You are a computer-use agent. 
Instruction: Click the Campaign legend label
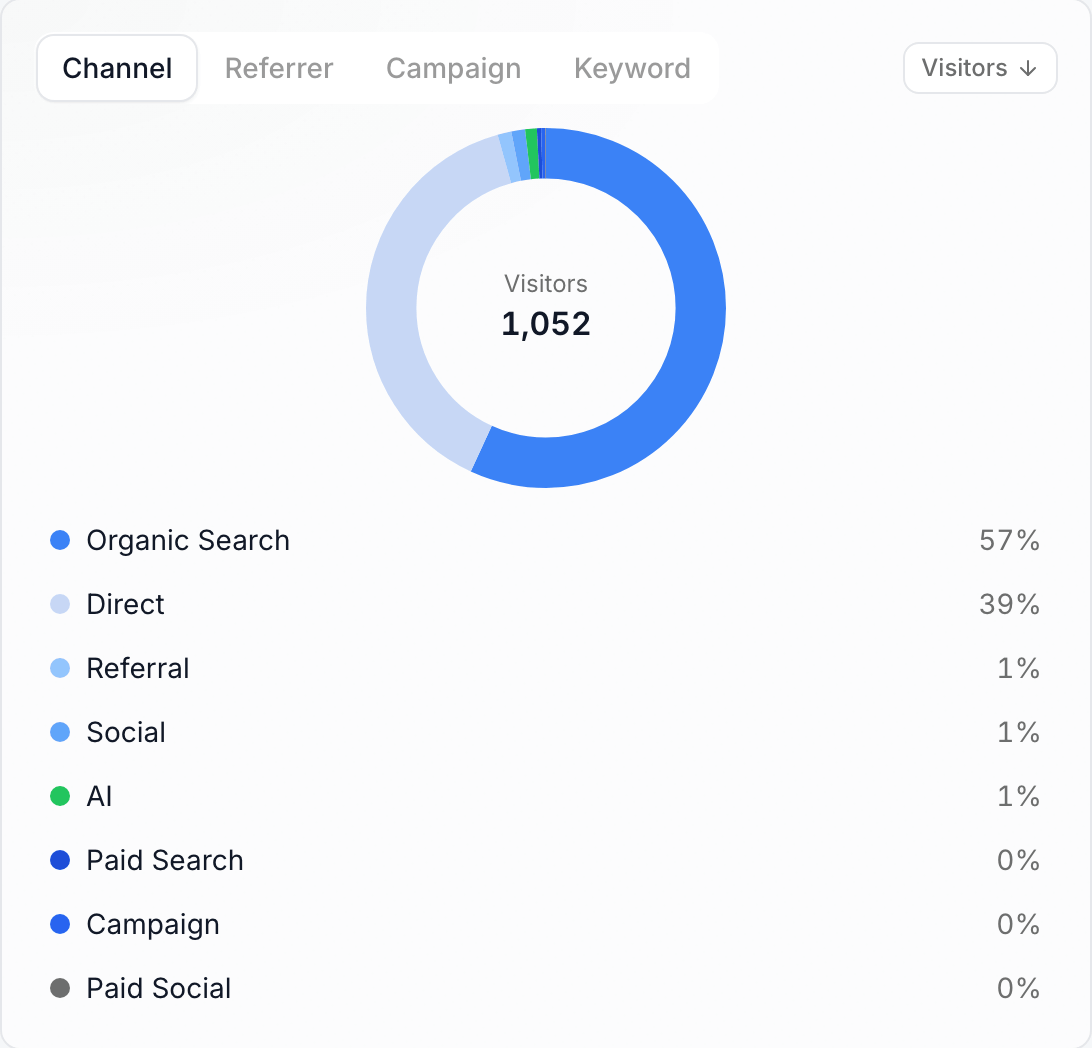click(x=153, y=925)
